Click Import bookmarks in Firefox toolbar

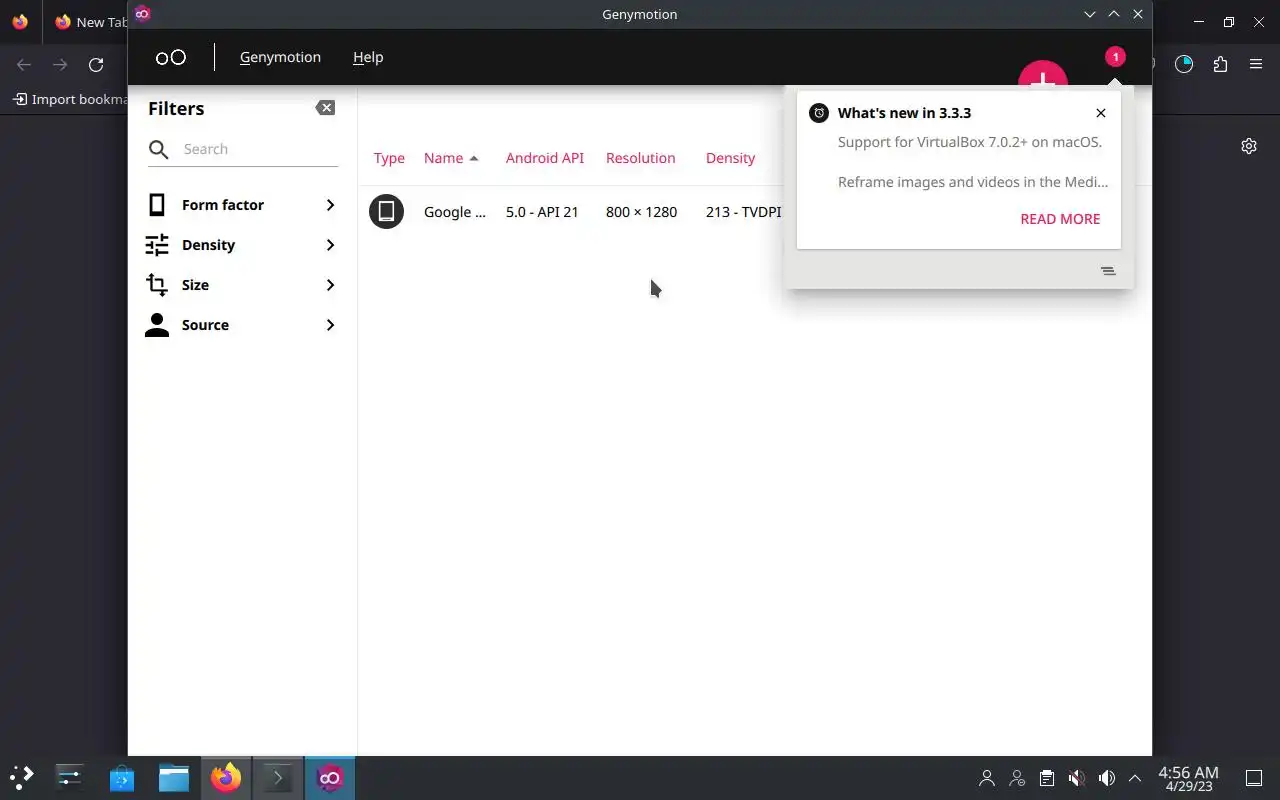70,99
